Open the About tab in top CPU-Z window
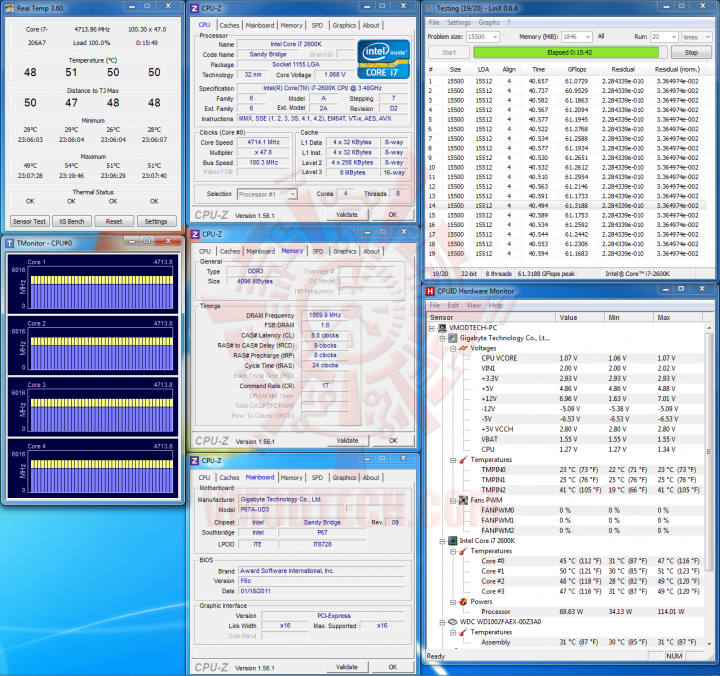720x676 pixels. 371,25
